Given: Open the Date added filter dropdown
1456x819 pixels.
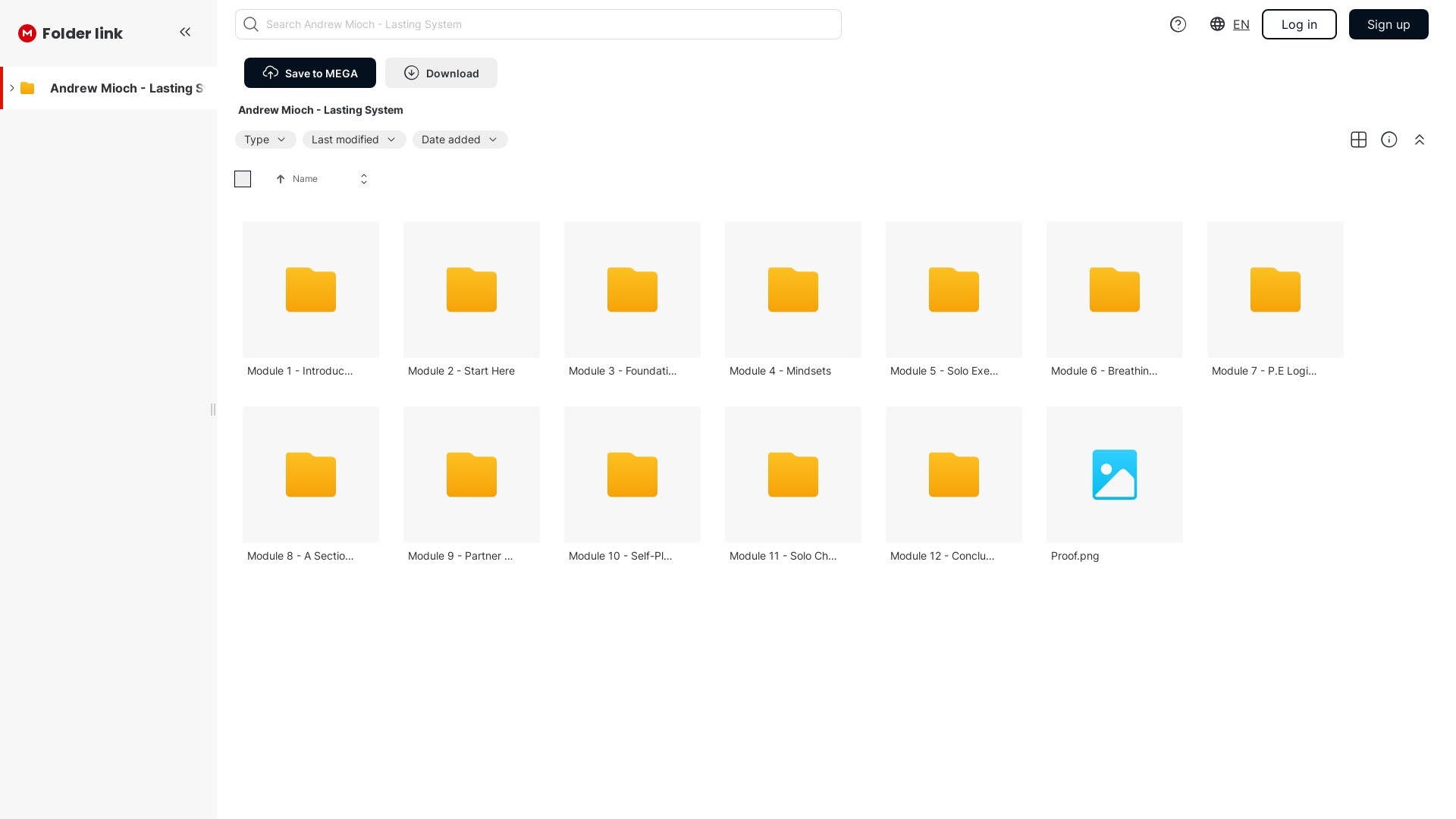Looking at the screenshot, I should coord(460,140).
